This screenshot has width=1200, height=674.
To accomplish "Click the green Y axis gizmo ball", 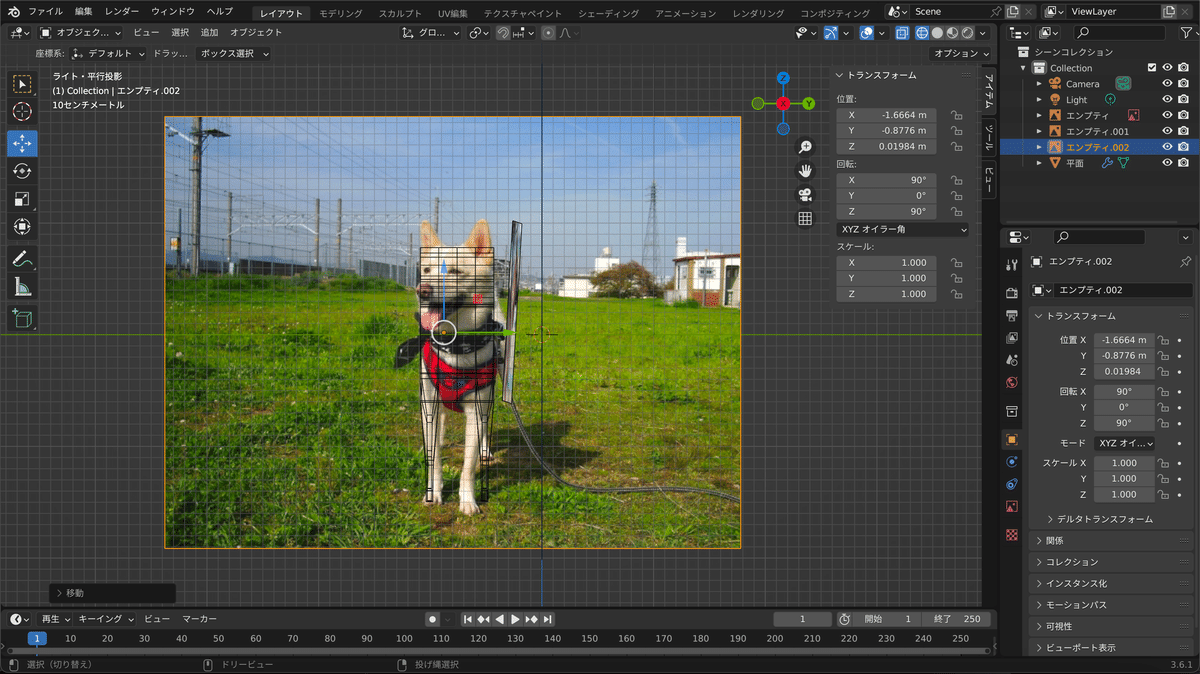I will [x=809, y=103].
